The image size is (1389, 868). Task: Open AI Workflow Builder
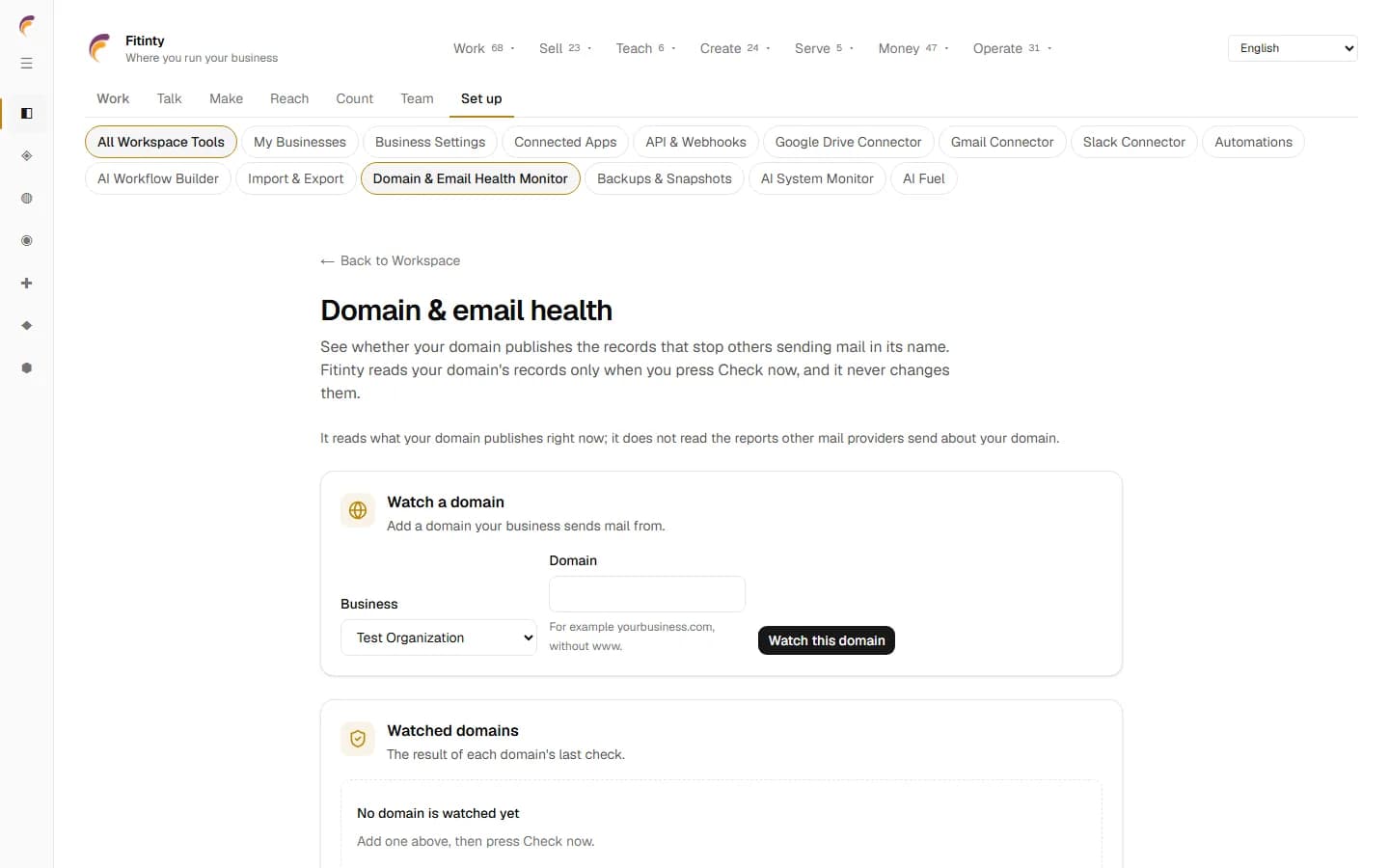click(158, 178)
